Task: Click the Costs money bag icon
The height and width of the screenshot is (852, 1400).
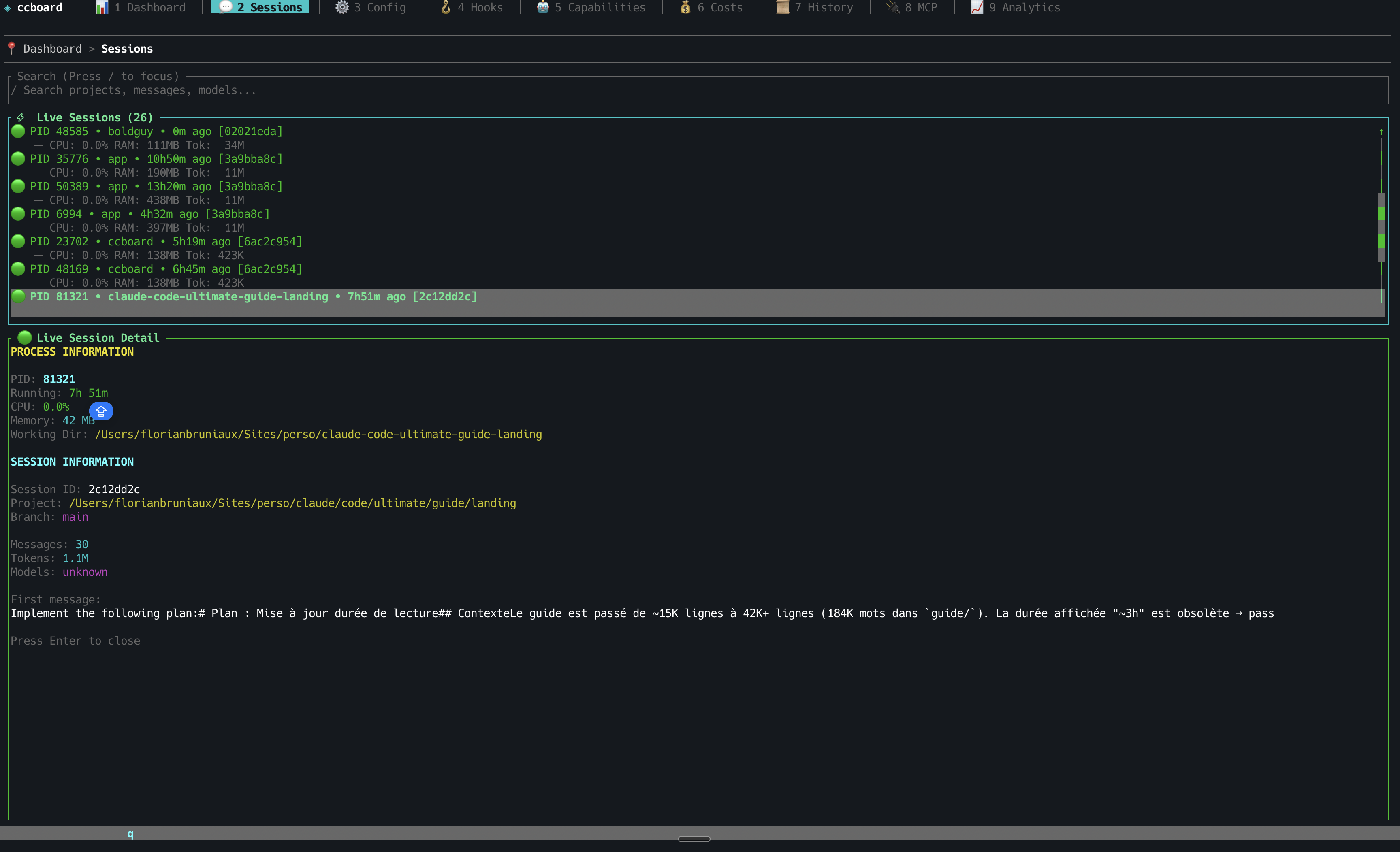Action: point(685,7)
